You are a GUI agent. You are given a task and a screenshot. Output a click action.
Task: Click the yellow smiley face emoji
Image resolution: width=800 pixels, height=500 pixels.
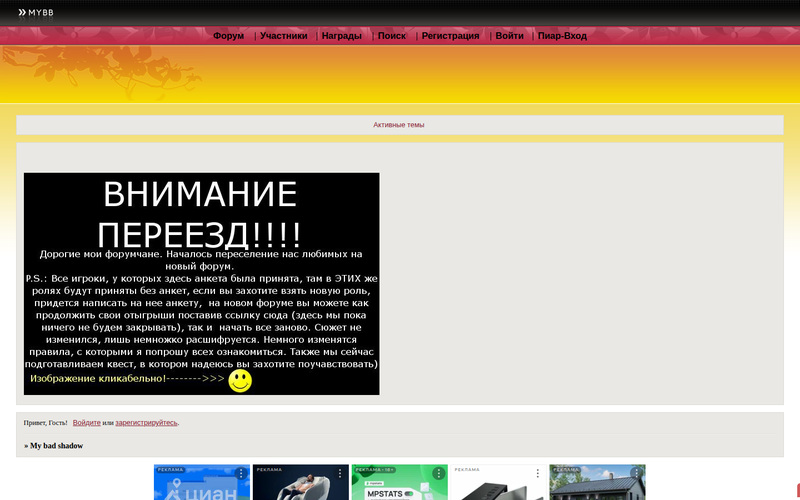click(240, 381)
